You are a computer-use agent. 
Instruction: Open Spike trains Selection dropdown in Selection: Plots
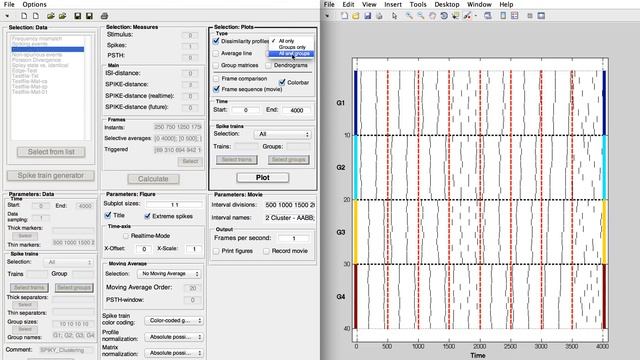pos(282,134)
